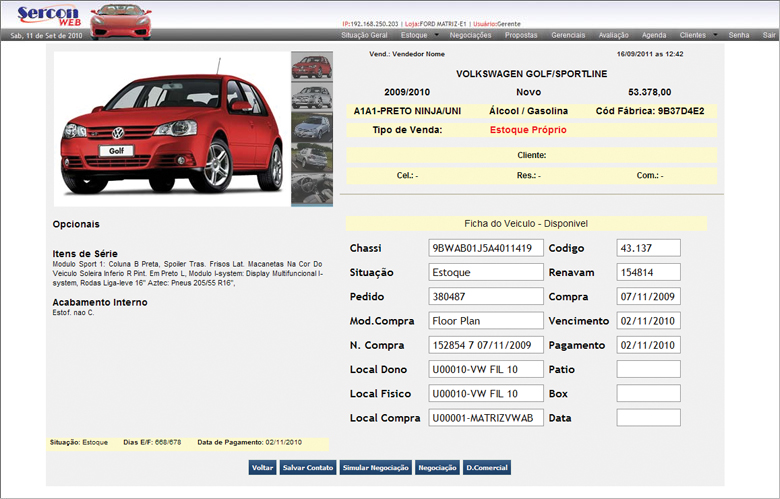Click the Tipo de Venda: label
Image resolution: width=780 pixels, height=499 pixels.
[x=407, y=130]
